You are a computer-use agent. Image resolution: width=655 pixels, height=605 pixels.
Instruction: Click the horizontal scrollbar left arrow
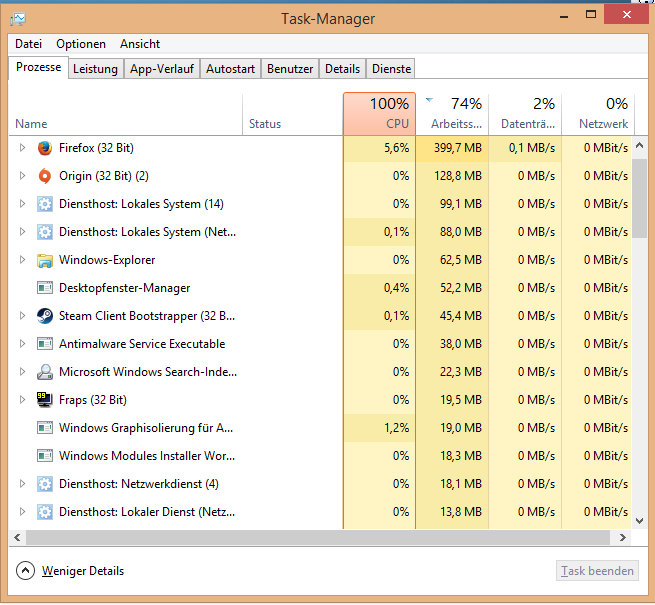17,537
